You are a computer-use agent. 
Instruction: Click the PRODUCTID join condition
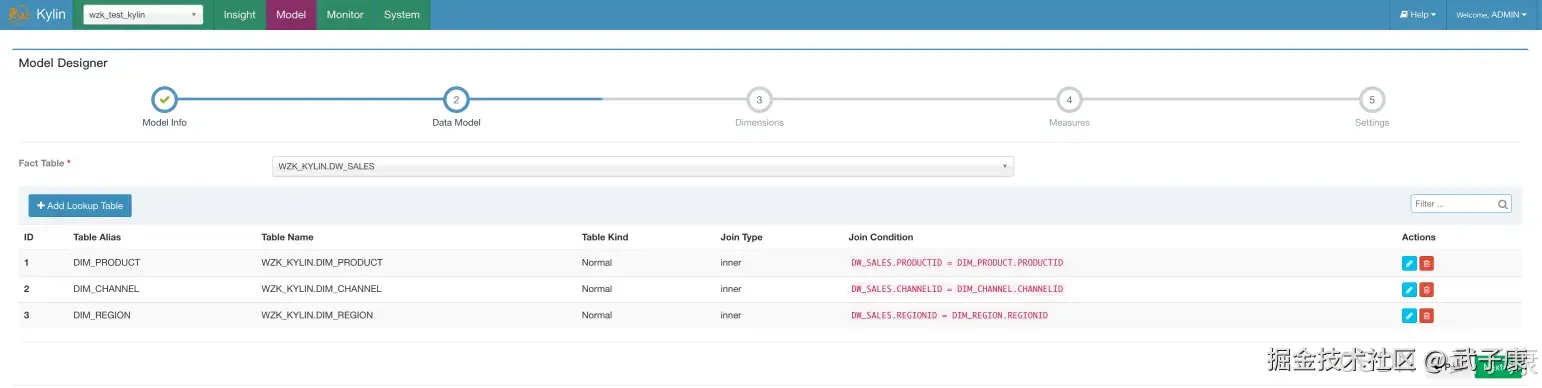pos(957,263)
